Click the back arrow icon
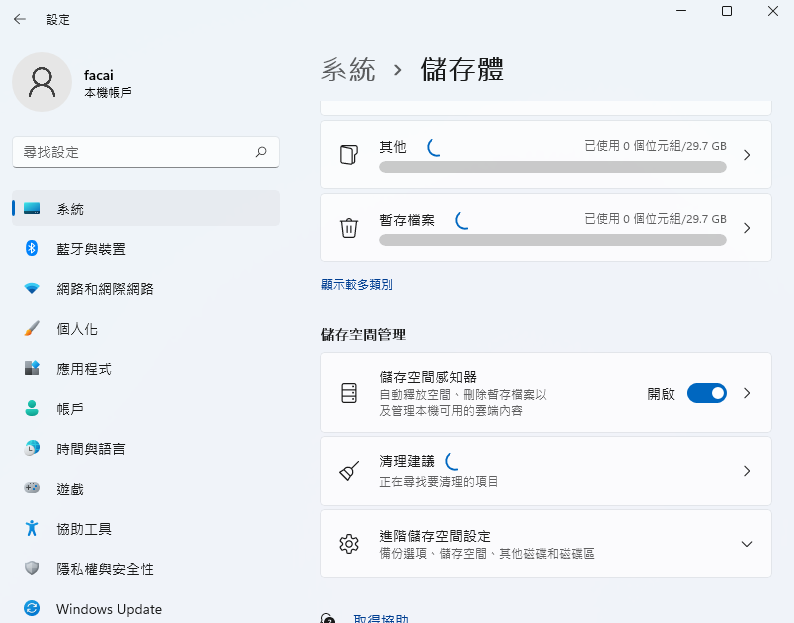Viewport: 794px width, 623px height. coord(20,19)
